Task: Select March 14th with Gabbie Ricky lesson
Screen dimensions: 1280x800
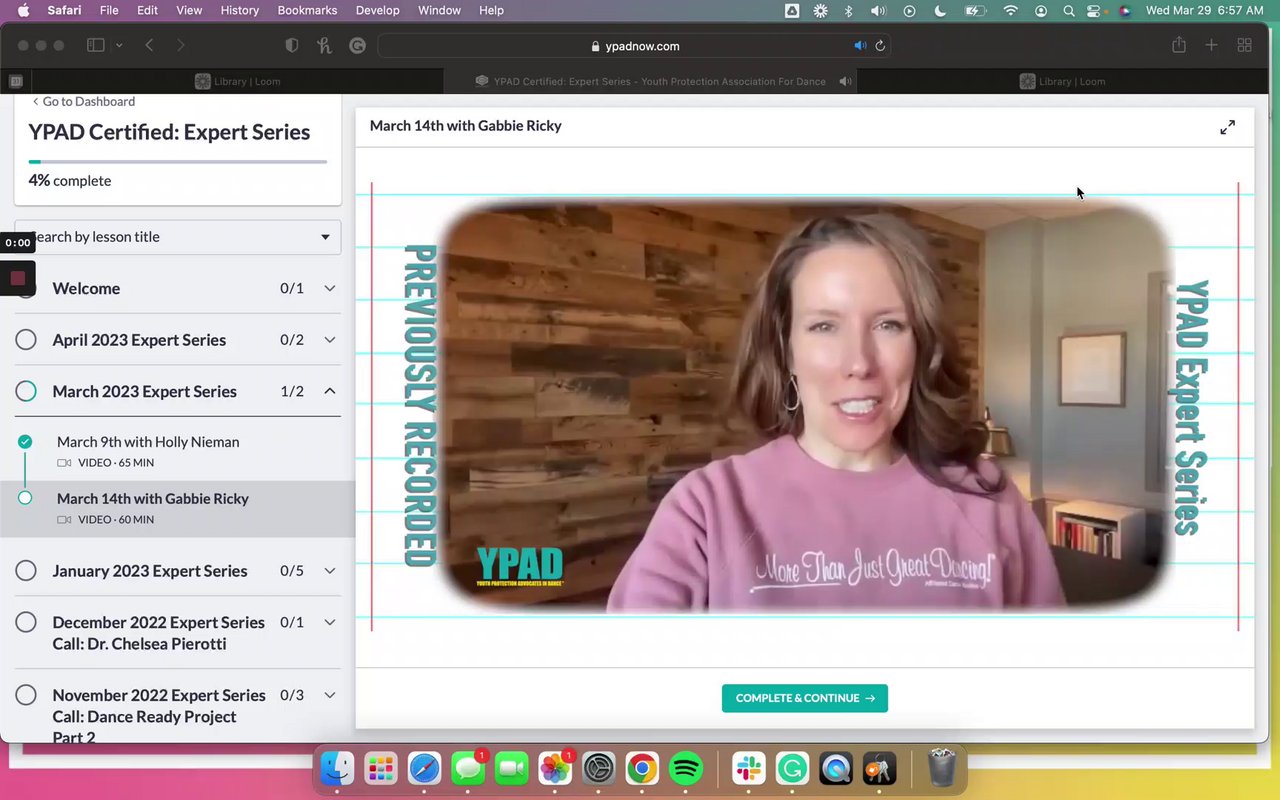Action: (x=153, y=498)
